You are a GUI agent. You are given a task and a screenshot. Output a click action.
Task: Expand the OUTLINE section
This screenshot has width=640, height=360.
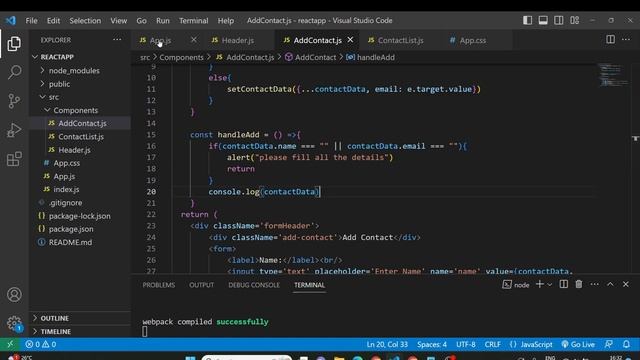80,318
